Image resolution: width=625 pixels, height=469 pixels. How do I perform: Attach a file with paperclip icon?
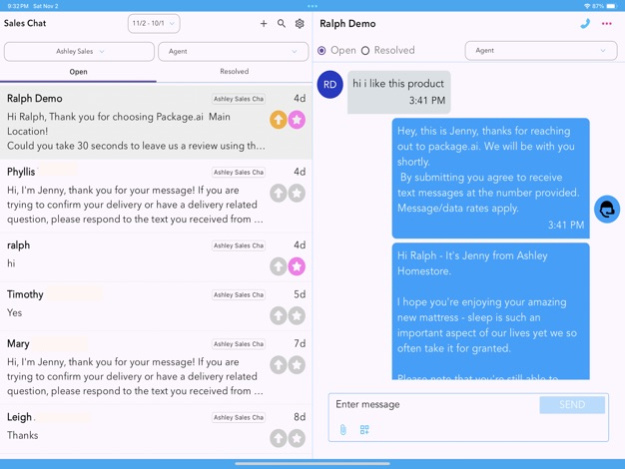(x=342, y=429)
